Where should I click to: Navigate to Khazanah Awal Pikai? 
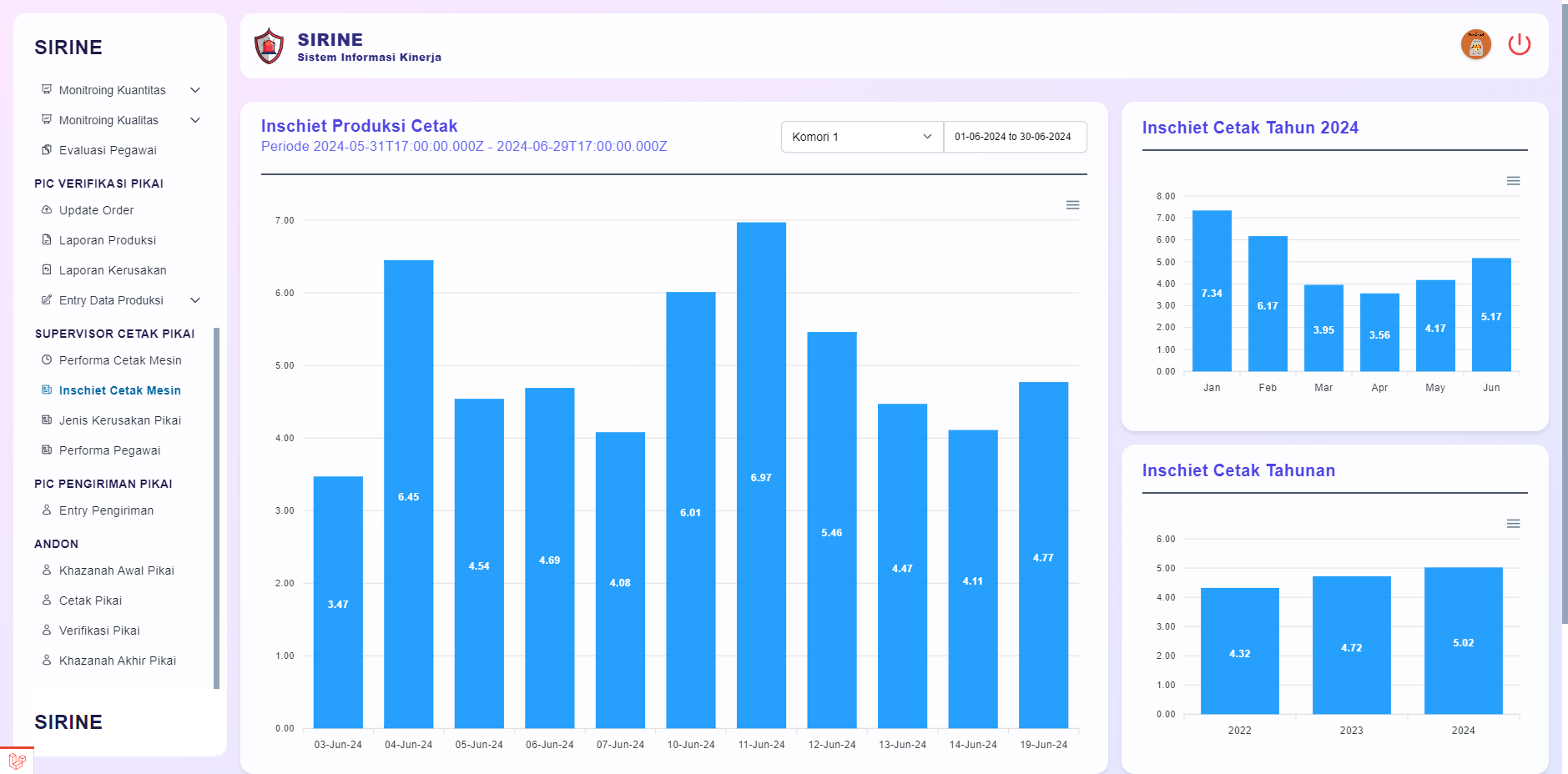pyautogui.click(x=117, y=570)
